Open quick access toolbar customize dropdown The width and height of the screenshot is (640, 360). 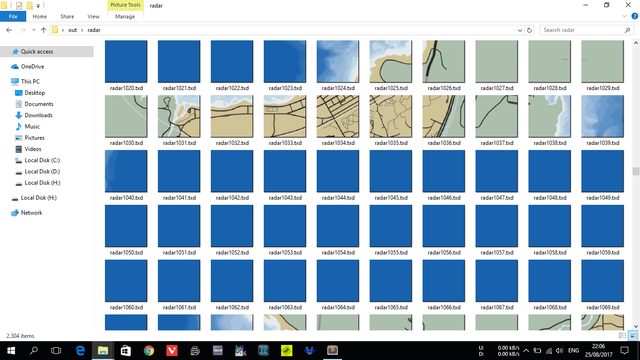tap(38, 6)
